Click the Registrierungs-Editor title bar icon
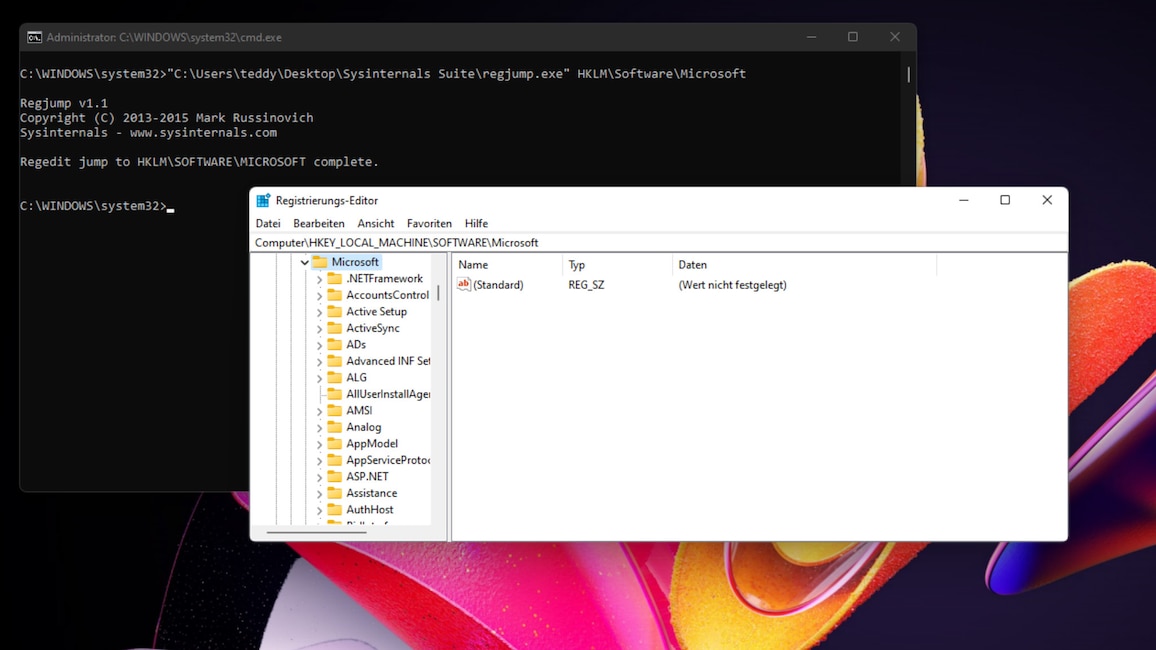Viewport: 1156px width, 650px height. point(264,200)
